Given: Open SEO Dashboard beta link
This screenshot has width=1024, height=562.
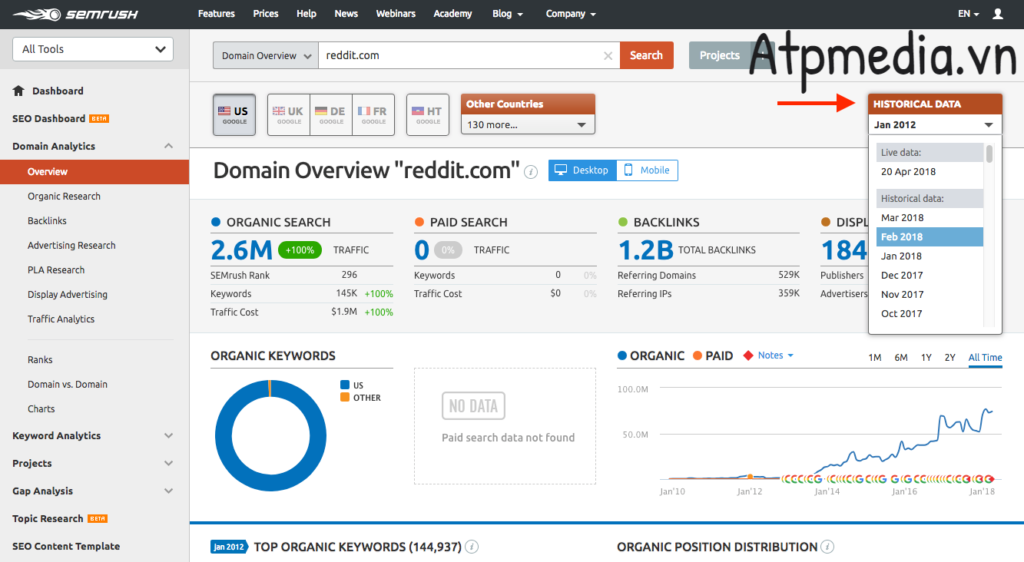Looking at the screenshot, I should tap(60, 119).
